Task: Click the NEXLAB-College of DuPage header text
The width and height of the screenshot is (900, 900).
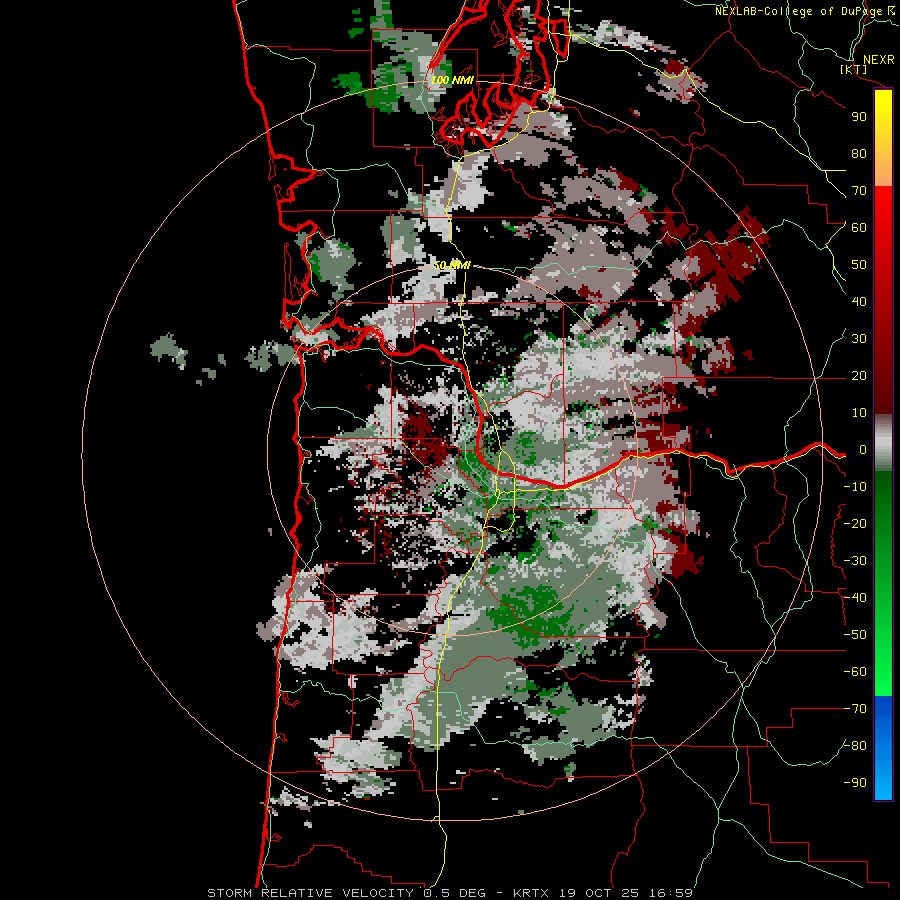Action: [x=798, y=11]
